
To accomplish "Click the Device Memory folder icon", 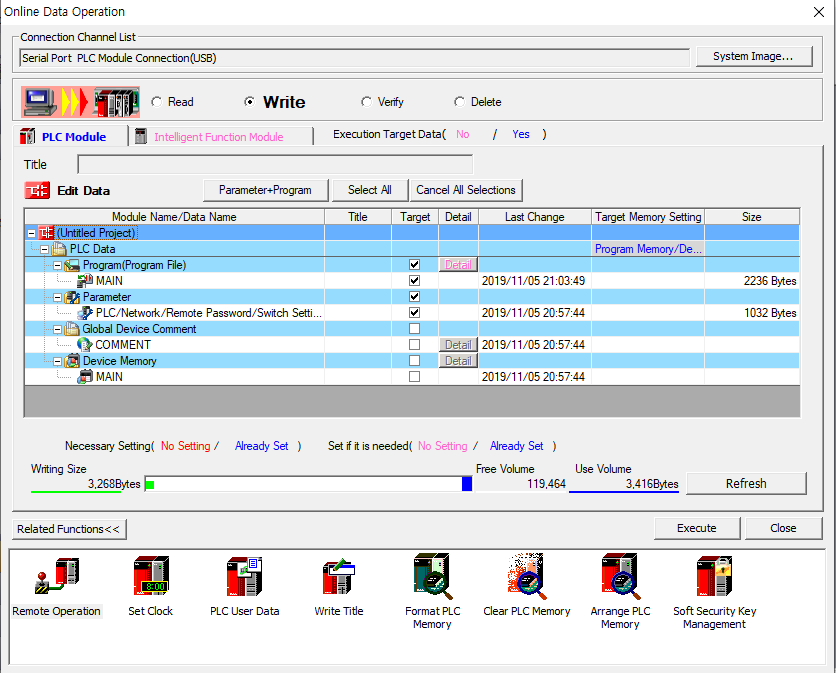I will [x=72, y=360].
